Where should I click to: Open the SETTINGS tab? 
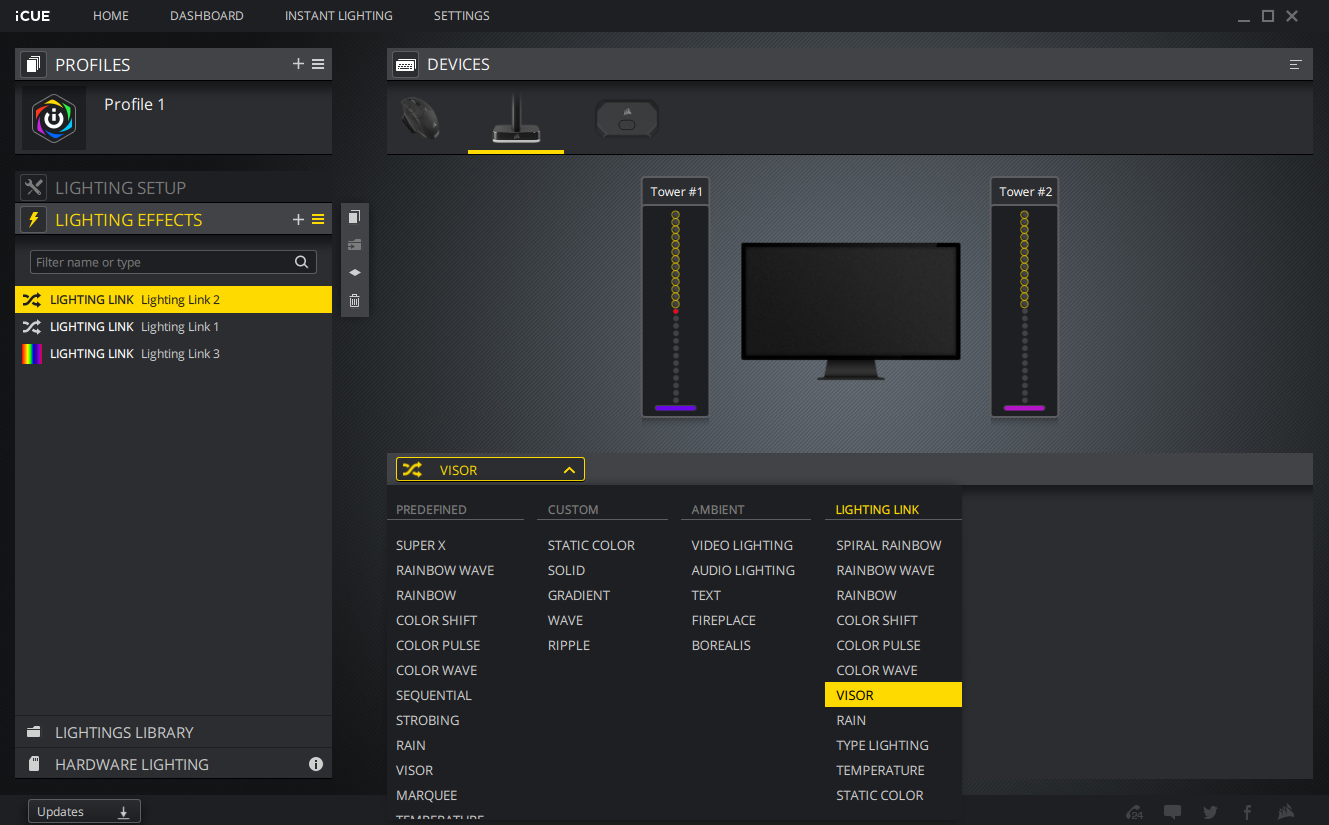462,16
